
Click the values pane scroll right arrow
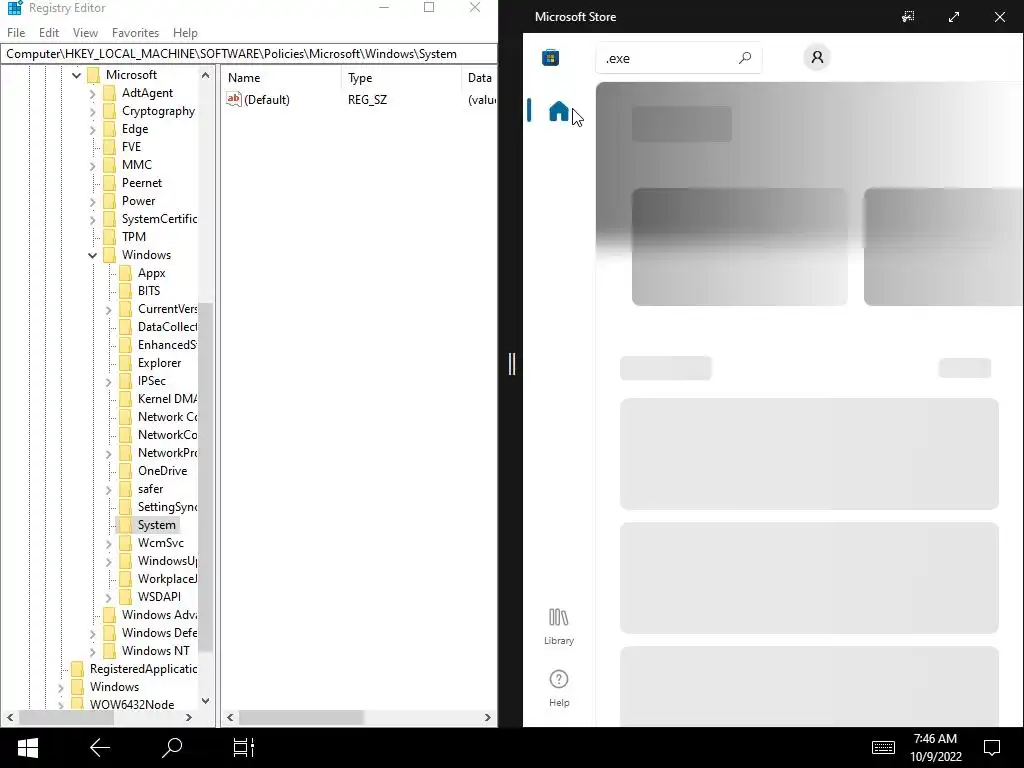pyautogui.click(x=487, y=717)
